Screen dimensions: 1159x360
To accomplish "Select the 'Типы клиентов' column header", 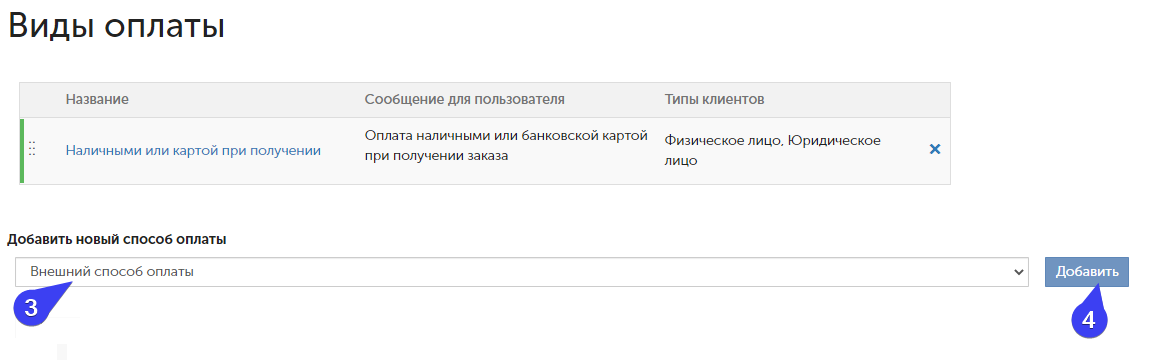I will click(714, 99).
